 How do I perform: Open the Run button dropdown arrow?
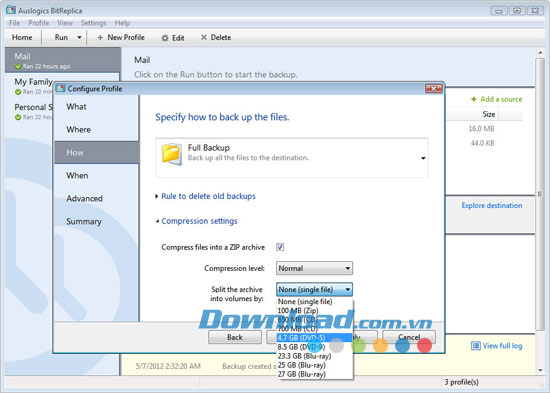[79, 37]
